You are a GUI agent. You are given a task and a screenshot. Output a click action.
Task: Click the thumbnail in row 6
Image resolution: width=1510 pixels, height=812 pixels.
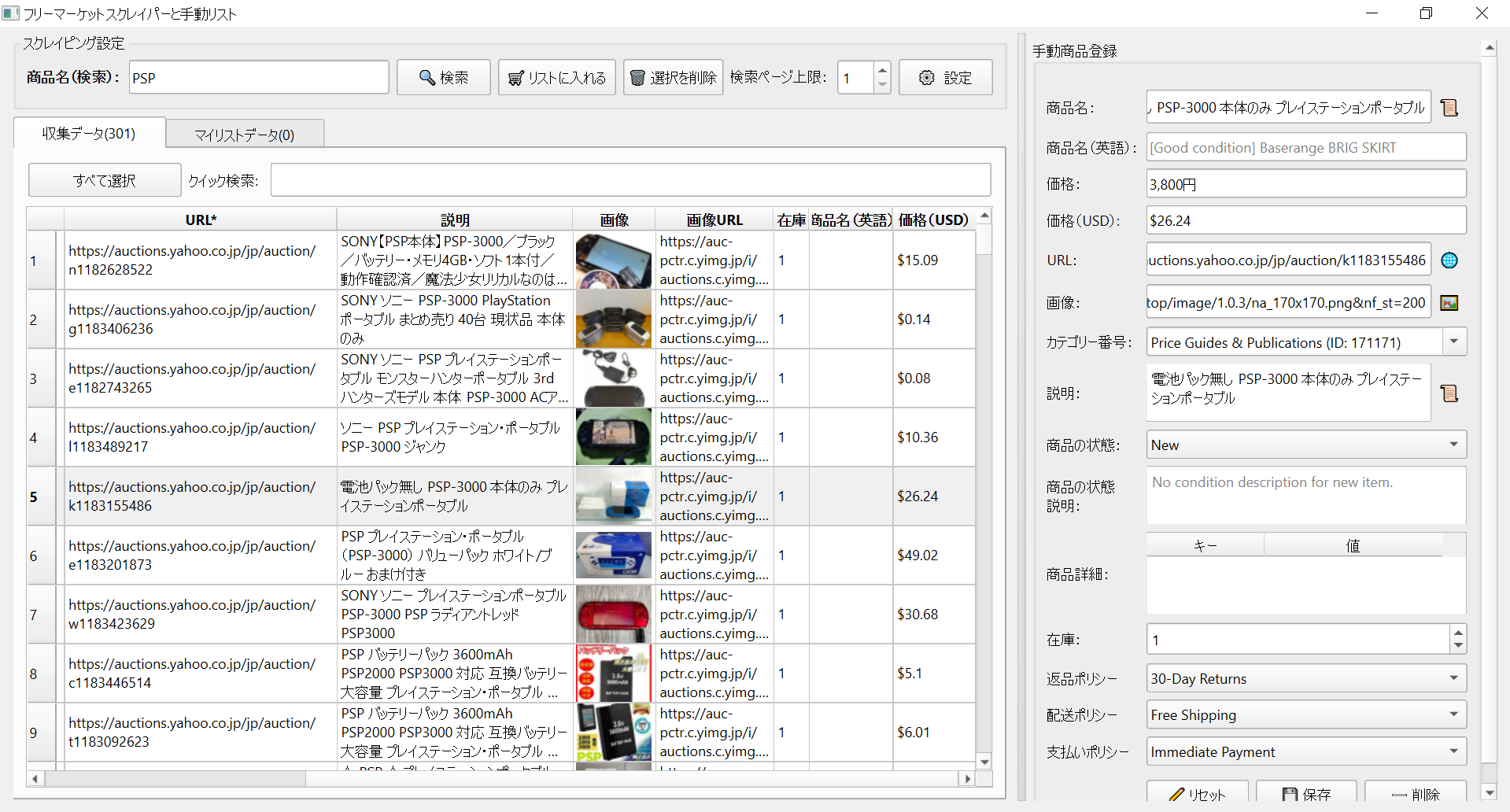click(614, 555)
